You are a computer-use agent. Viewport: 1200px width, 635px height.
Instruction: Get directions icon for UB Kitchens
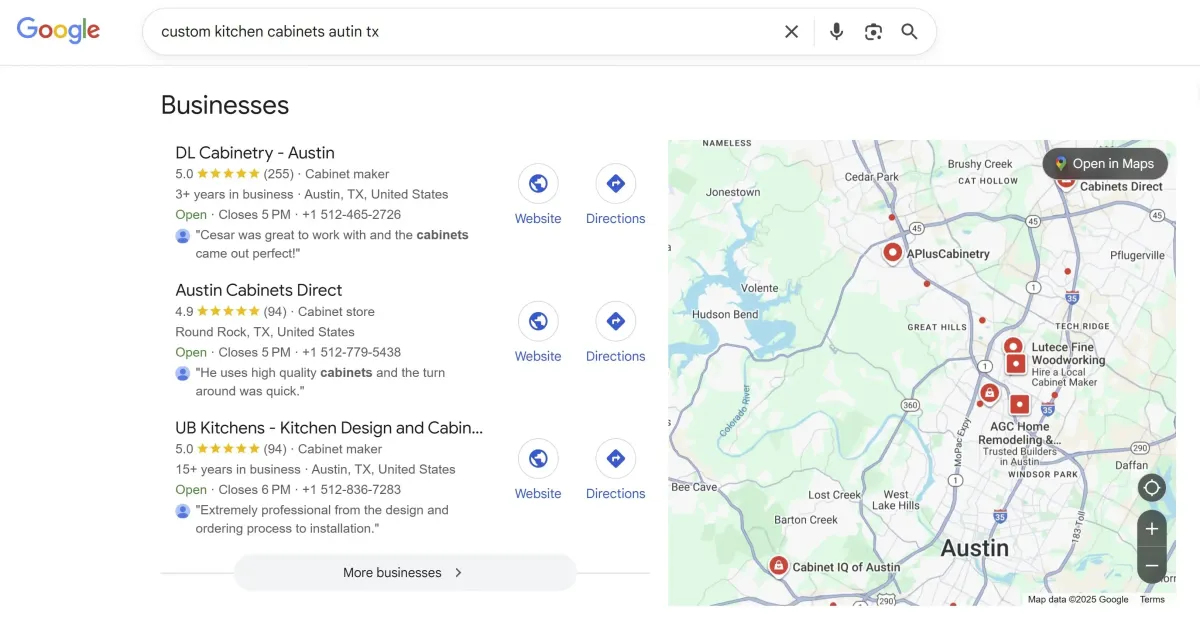616,459
